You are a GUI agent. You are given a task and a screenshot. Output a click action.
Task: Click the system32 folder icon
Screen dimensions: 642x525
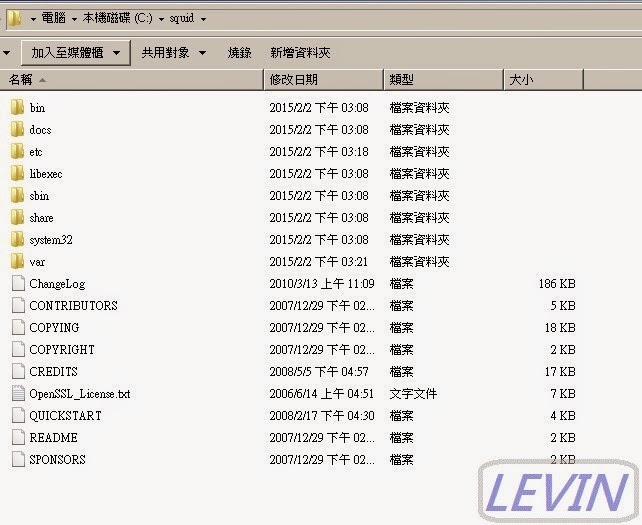click(x=17, y=240)
